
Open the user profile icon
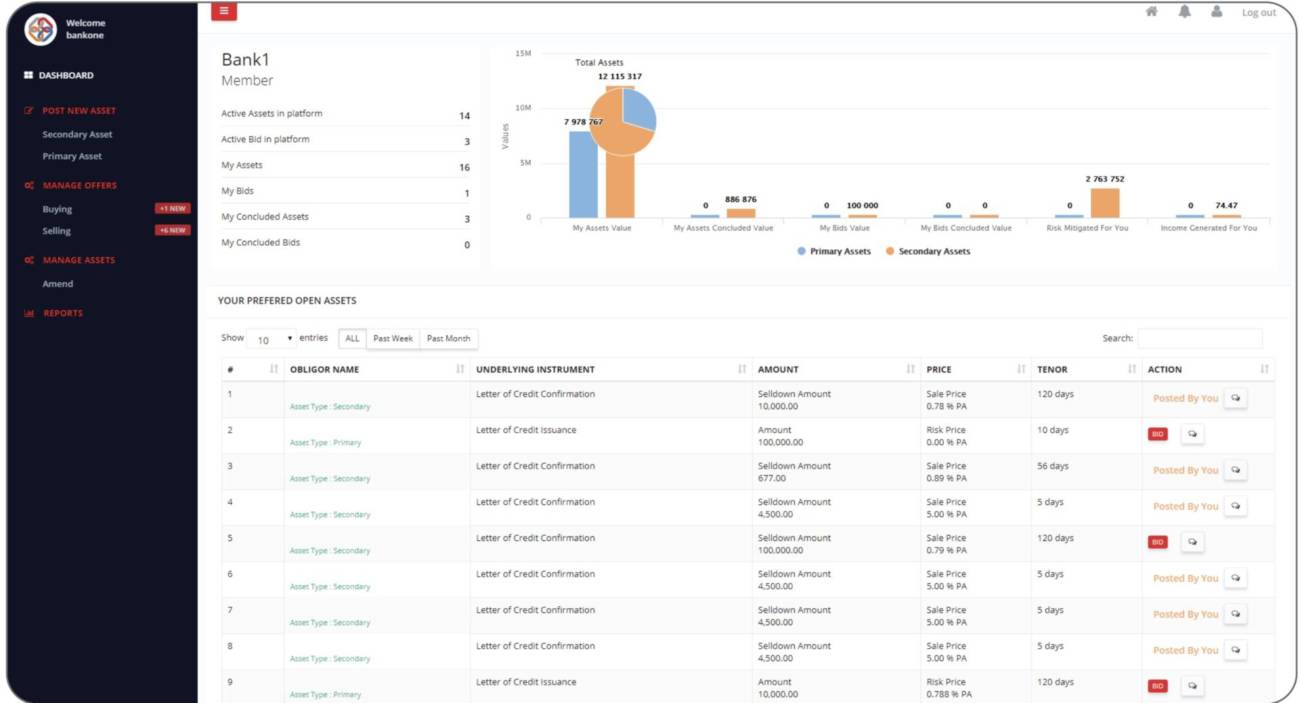(x=1216, y=12)
